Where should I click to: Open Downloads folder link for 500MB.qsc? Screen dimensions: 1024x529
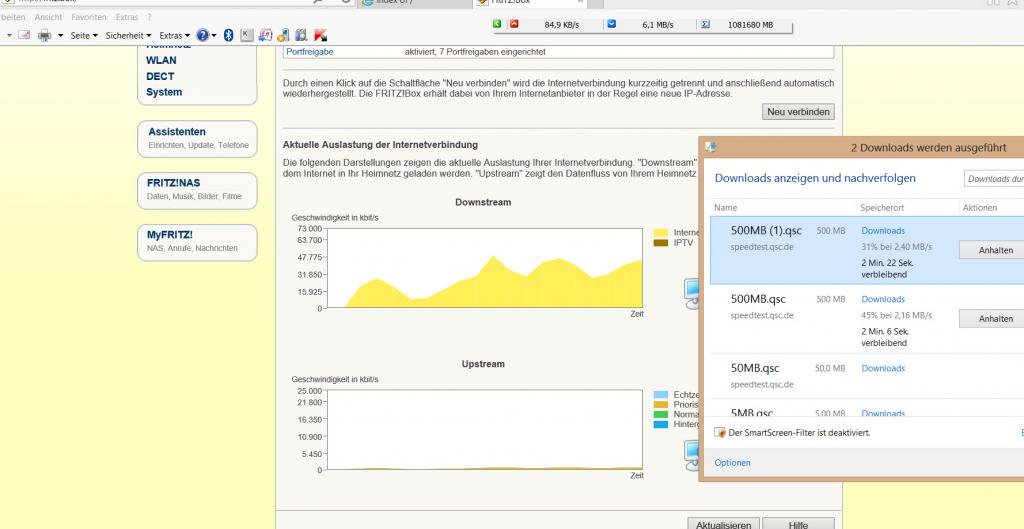coord(883,299)
